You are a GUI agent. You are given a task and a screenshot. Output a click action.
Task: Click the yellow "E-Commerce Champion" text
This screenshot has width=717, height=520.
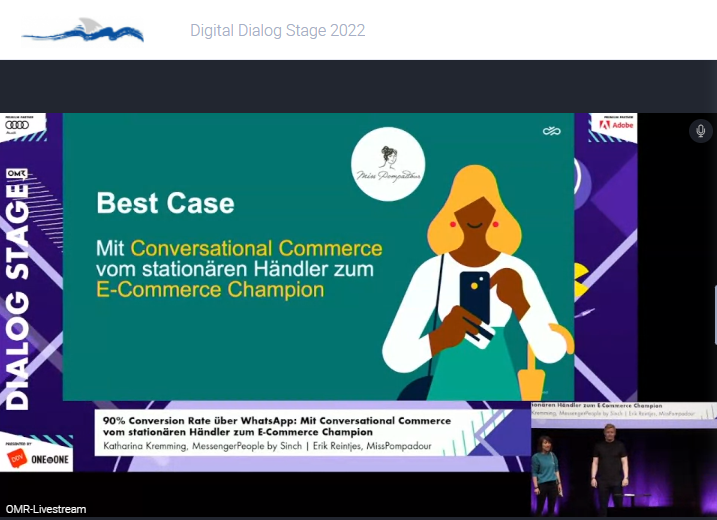click(x=210, y=289)
